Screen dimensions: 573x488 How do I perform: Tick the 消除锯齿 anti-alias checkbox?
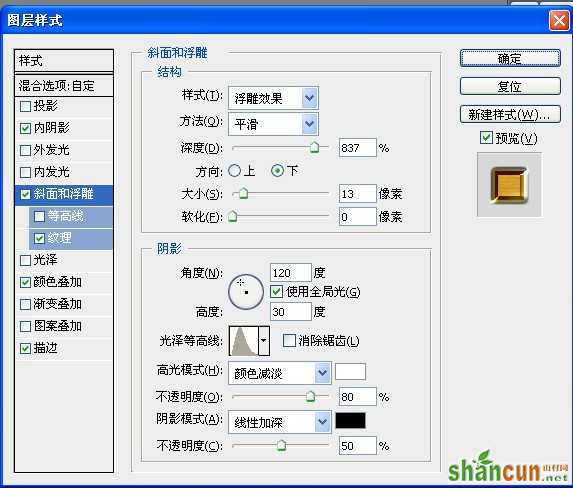[x=289, y=341]
